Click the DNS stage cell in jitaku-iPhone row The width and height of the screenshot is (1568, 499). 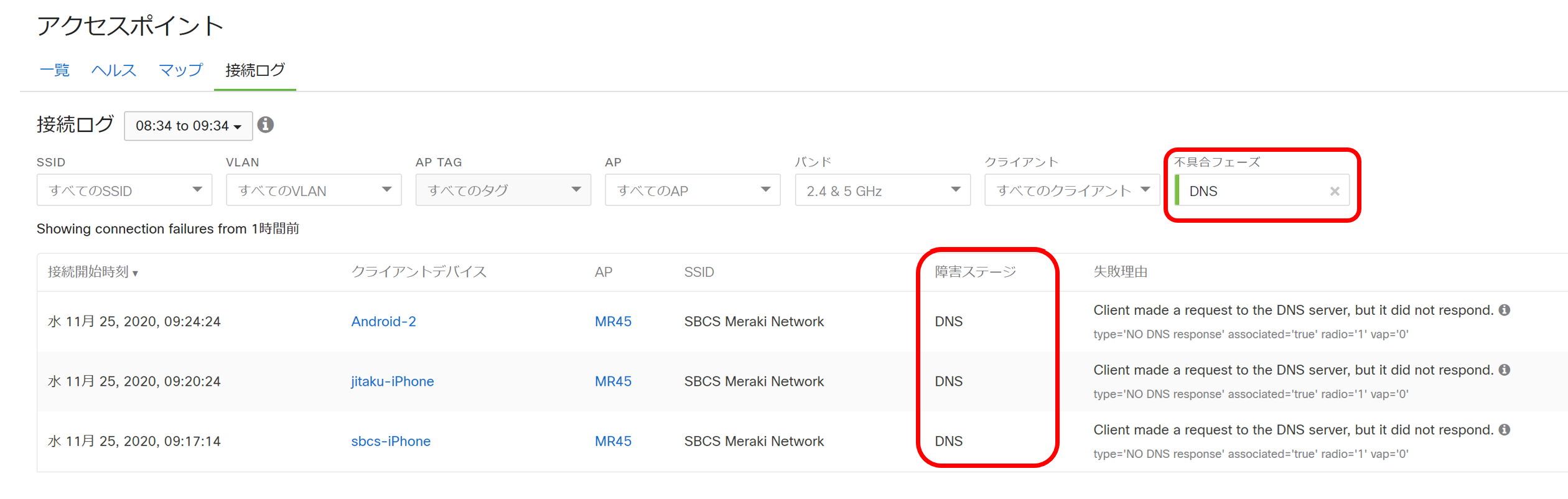coord(948,381)
